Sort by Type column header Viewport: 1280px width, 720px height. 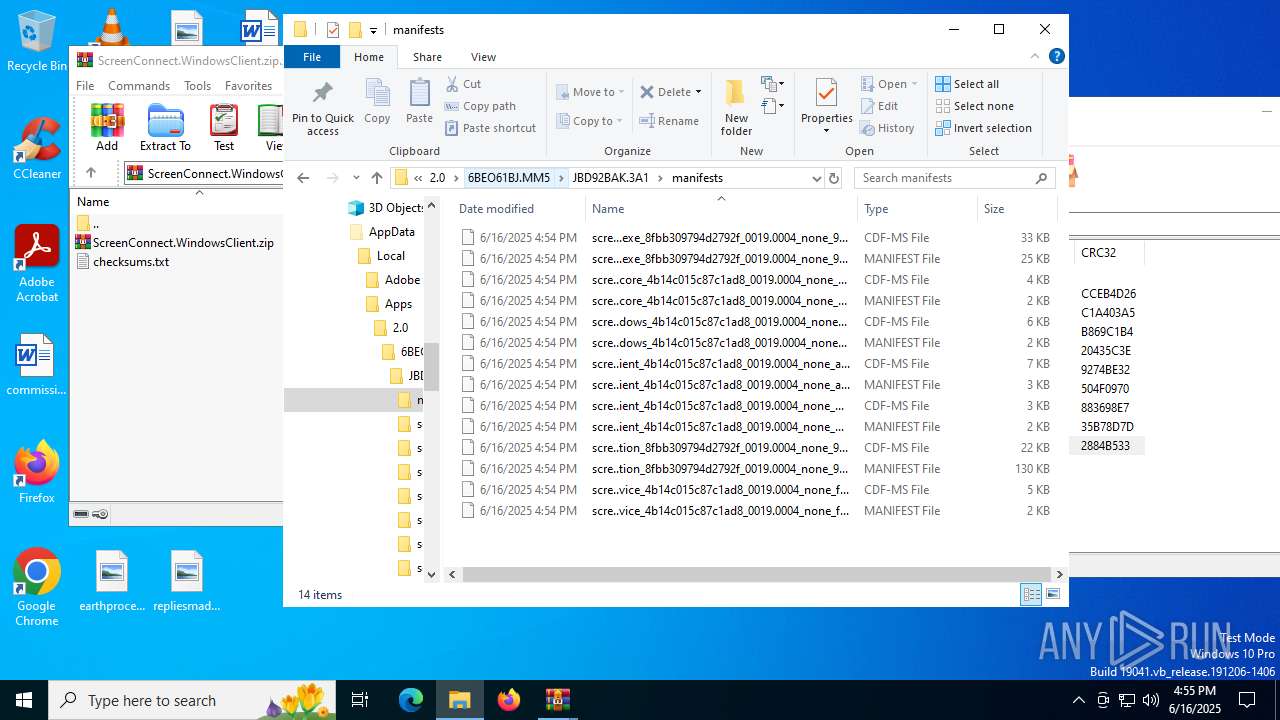917,209
